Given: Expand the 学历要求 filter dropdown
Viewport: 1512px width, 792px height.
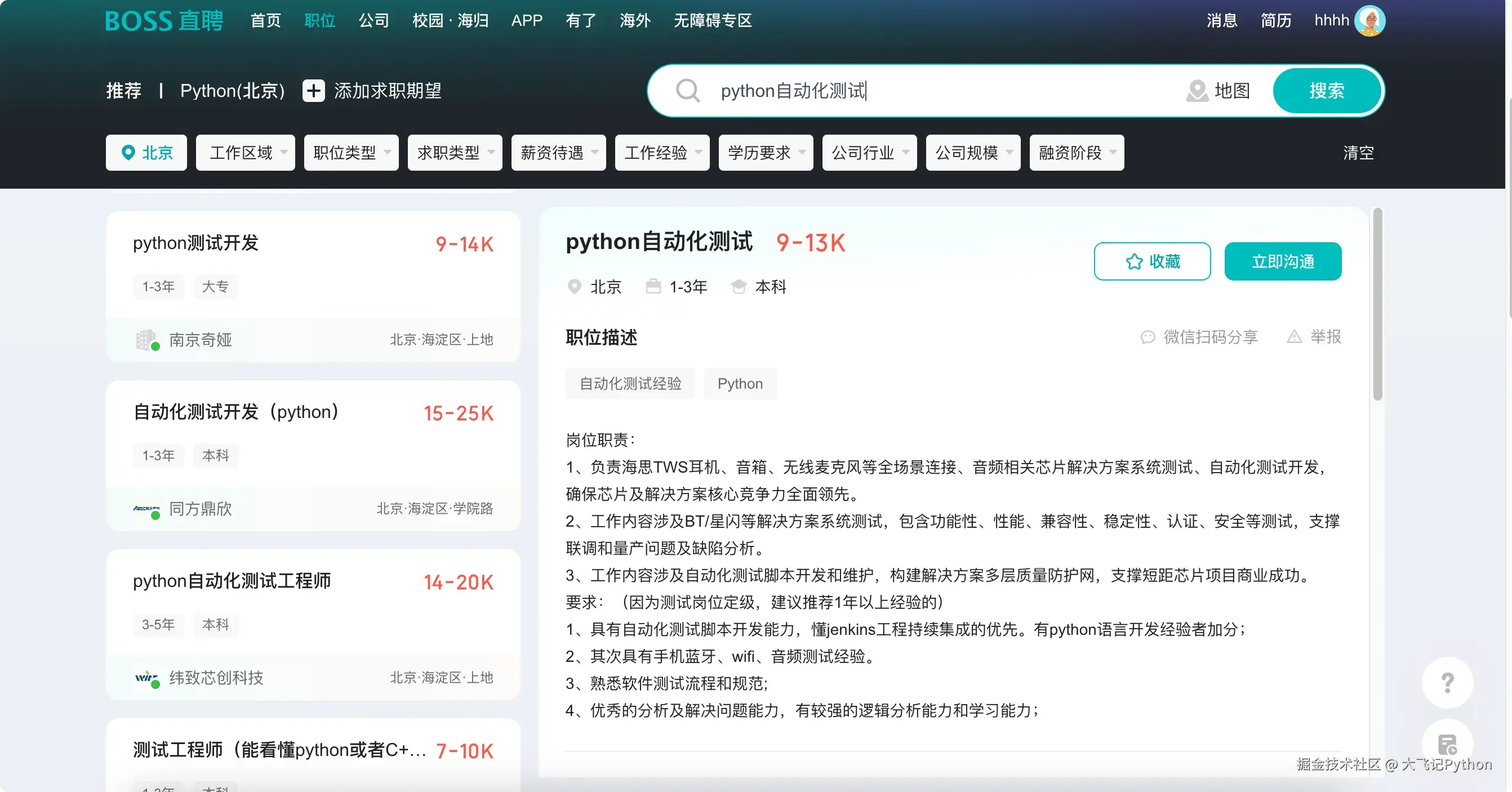Looking at the screenshot, I should coord(766,153).
